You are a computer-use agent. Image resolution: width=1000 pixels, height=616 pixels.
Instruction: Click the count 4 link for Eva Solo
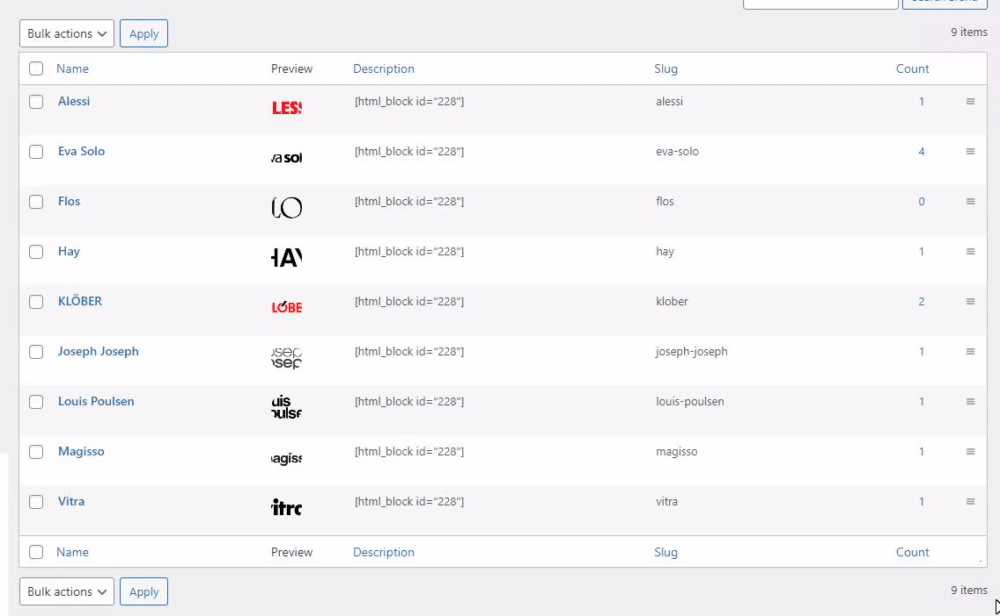click(921, 151)
